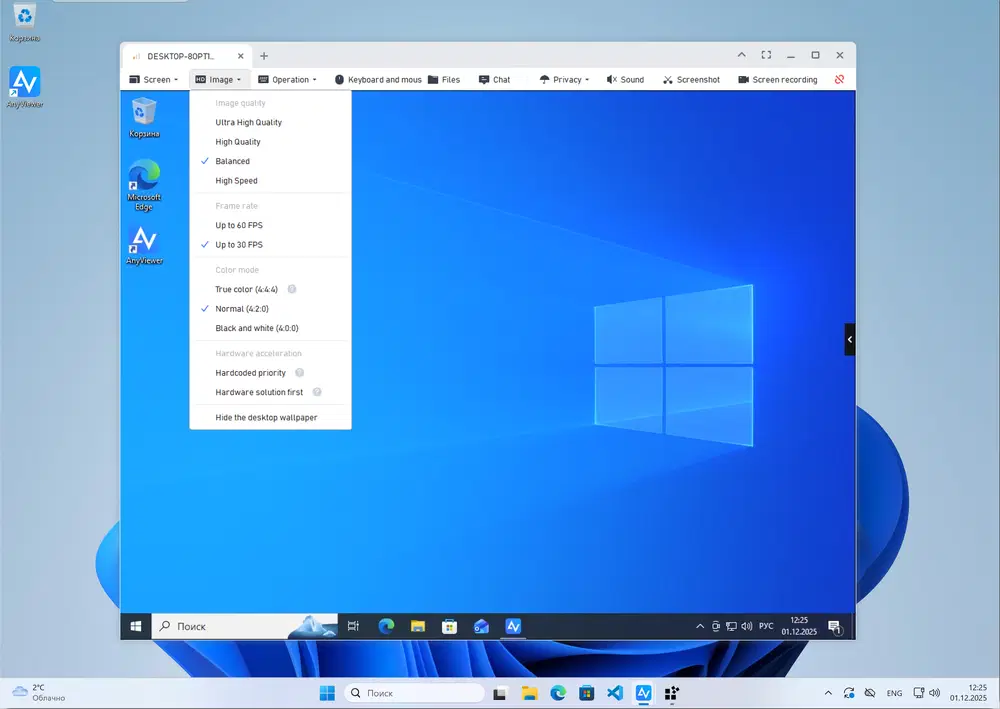This screenshot has width=1000, height=709.
Task: Click local ENG language indicator
Action: [894, 693]
